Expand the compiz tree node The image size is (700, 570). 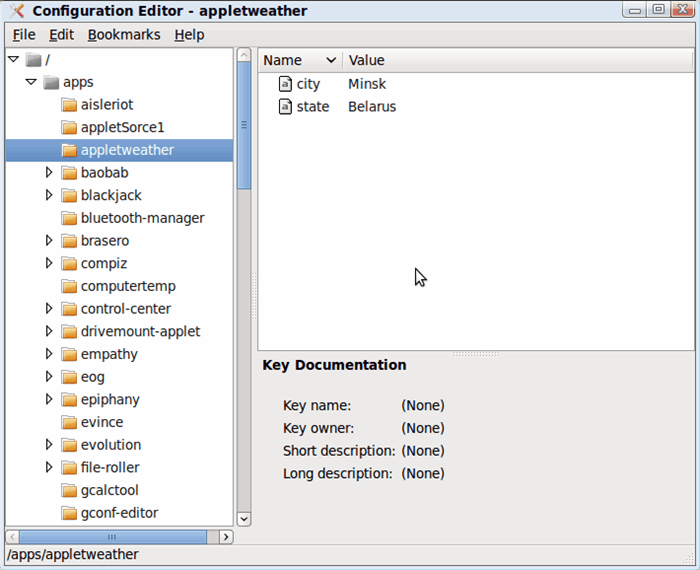[49, 263]
